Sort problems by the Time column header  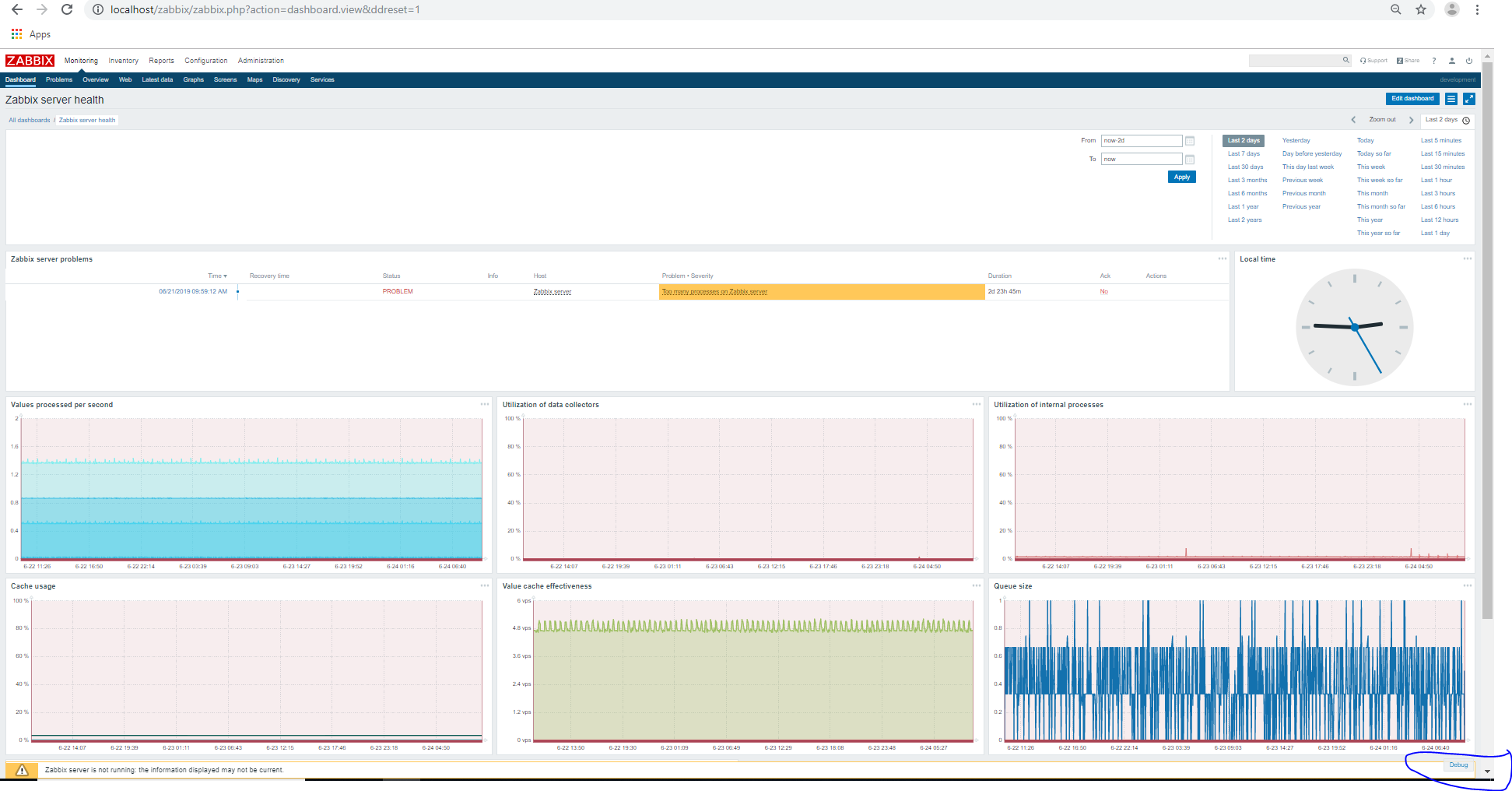point(217,276)
